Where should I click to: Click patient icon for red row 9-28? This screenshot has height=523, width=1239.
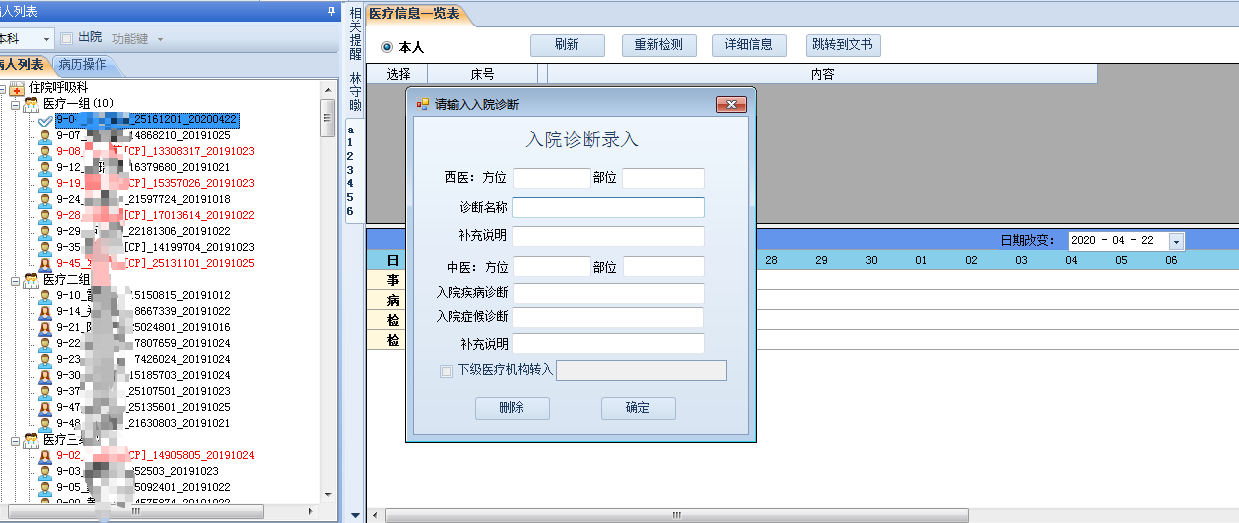click(45, 215)
